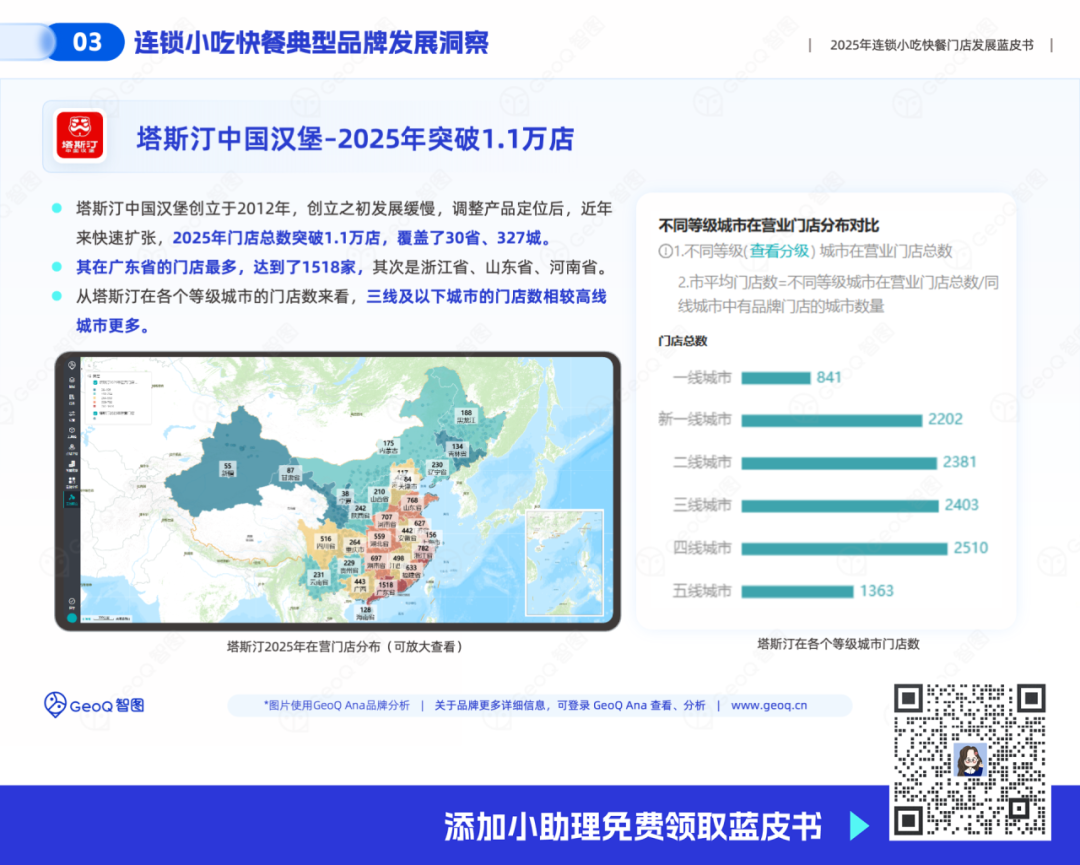The image size is (1080, 865).
Task: Select the highlighted active tool in map sidebar
Action: click(x=72, y=500)
